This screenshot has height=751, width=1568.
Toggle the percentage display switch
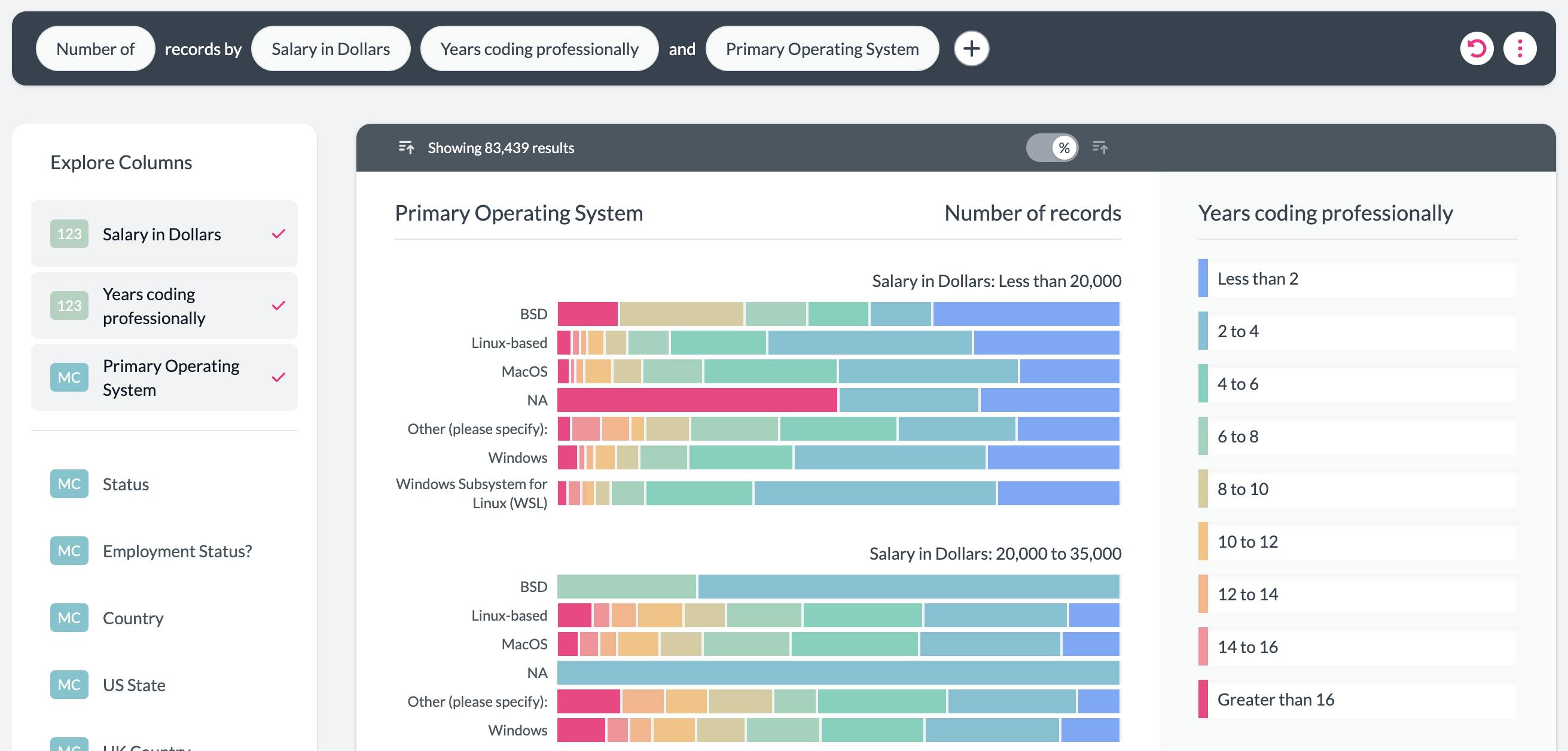1051,147
